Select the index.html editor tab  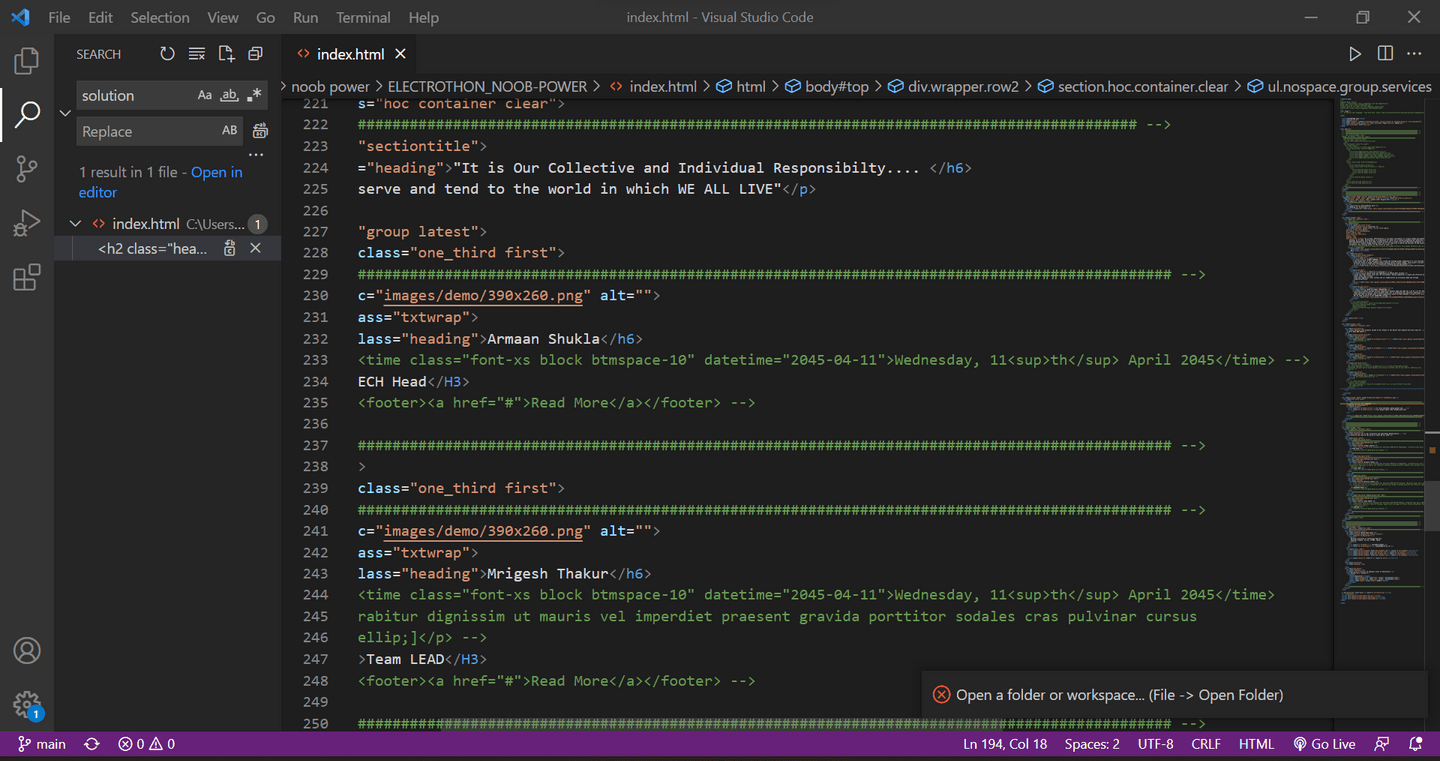click(350, 54)
